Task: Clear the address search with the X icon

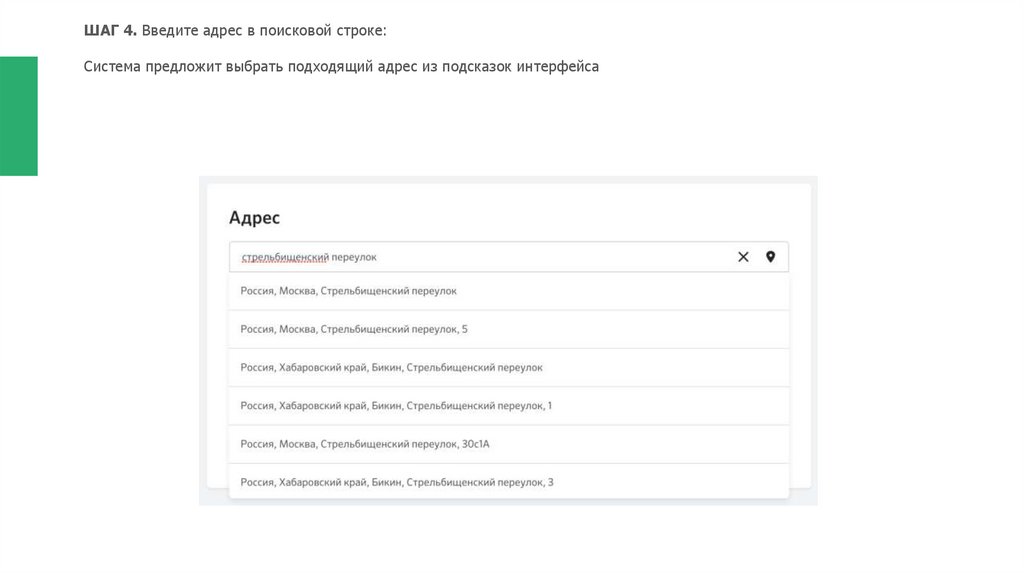Action: pyautogui.click(x=743, y=257)
